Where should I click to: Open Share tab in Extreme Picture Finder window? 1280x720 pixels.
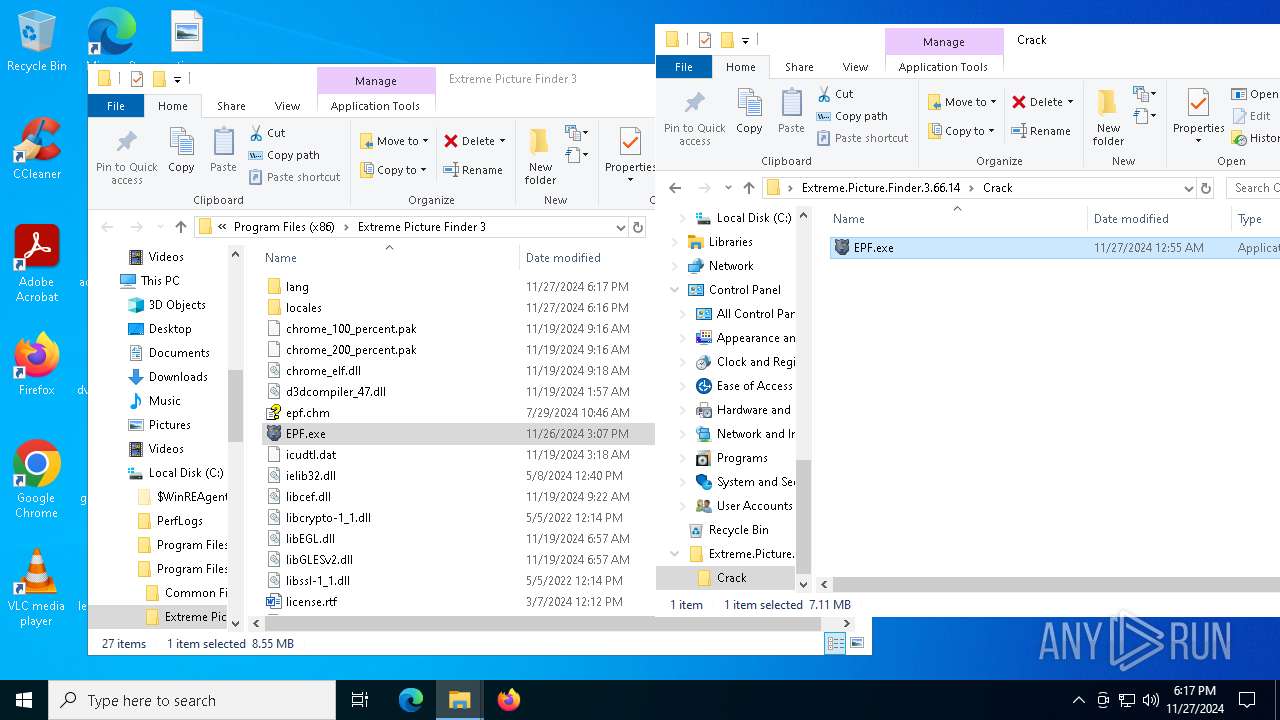click(231, 106)
